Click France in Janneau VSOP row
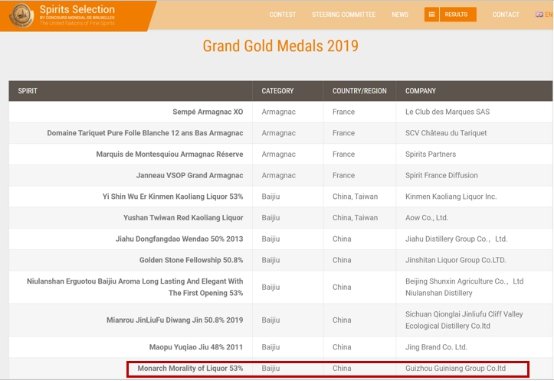The width and height of the screenshot is (554, 381). click(x=343, y=175)
